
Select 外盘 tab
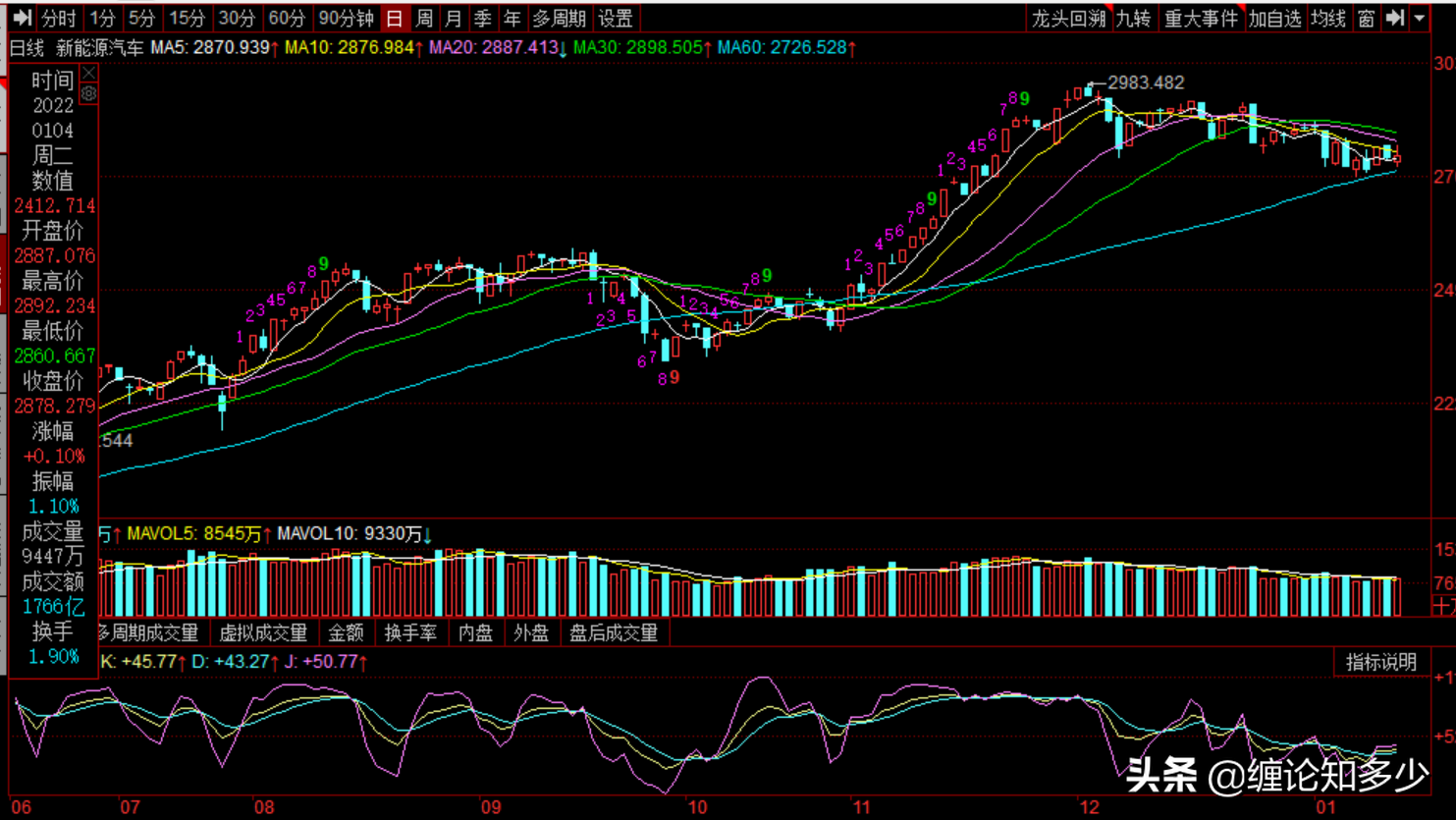[531, 633]
